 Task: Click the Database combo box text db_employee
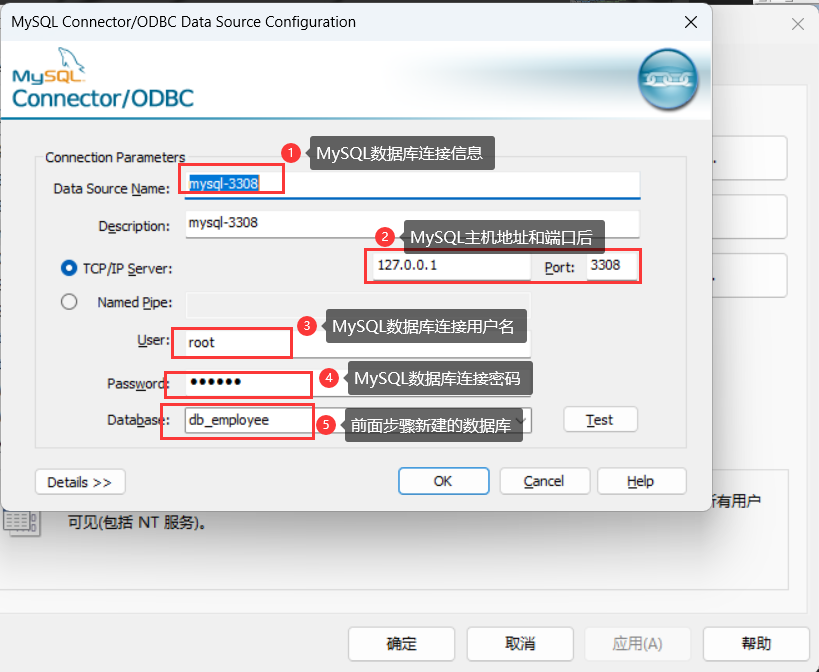tap(229, 420)
